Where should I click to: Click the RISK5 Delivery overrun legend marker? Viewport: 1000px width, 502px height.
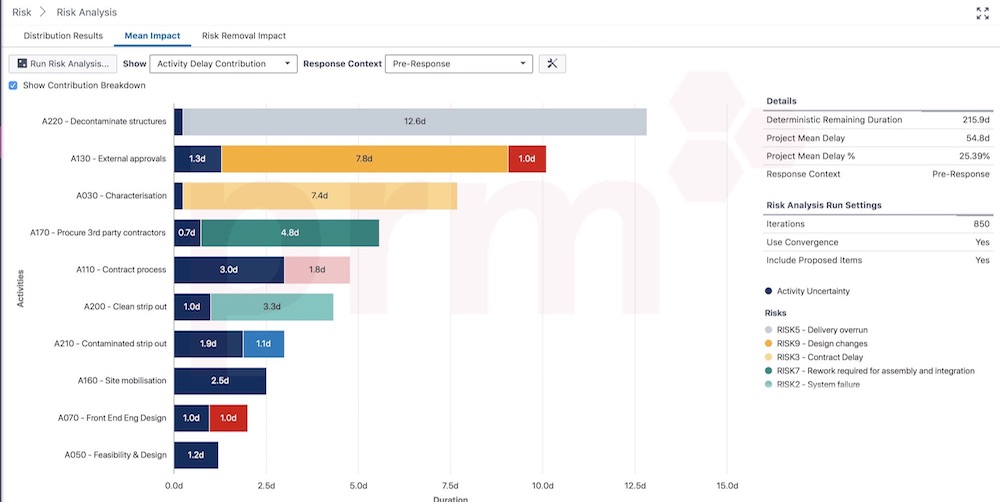pyautogui.click(x=768, y=329)
